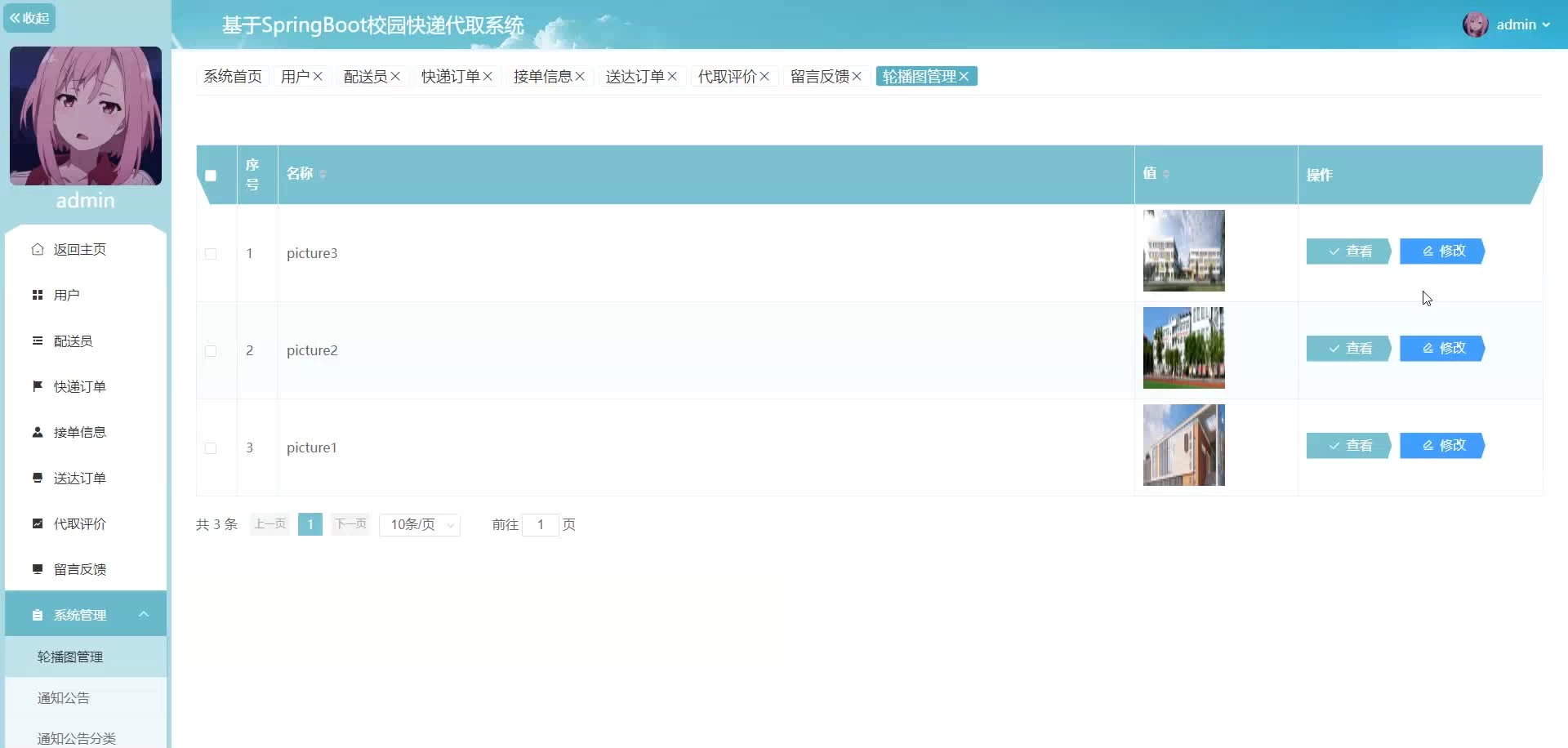The height and width of the screenshot is (748, 1568).
Task: Go to 返回主页 in sidebar
Action: 86,249
